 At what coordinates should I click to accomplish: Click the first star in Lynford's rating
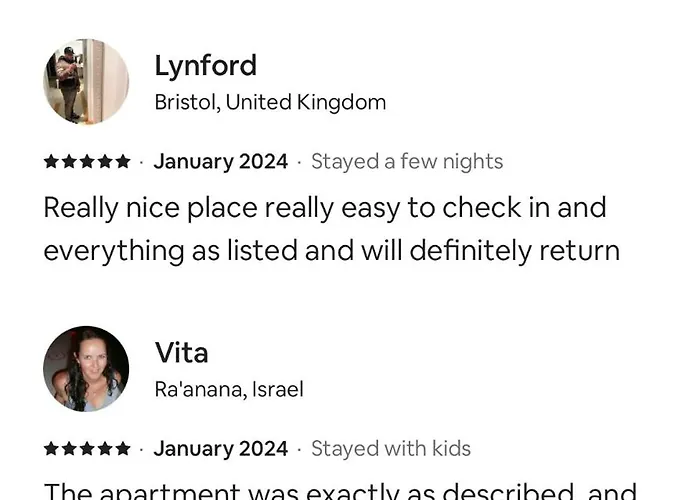pyautogui.click(x=51, y=162)
